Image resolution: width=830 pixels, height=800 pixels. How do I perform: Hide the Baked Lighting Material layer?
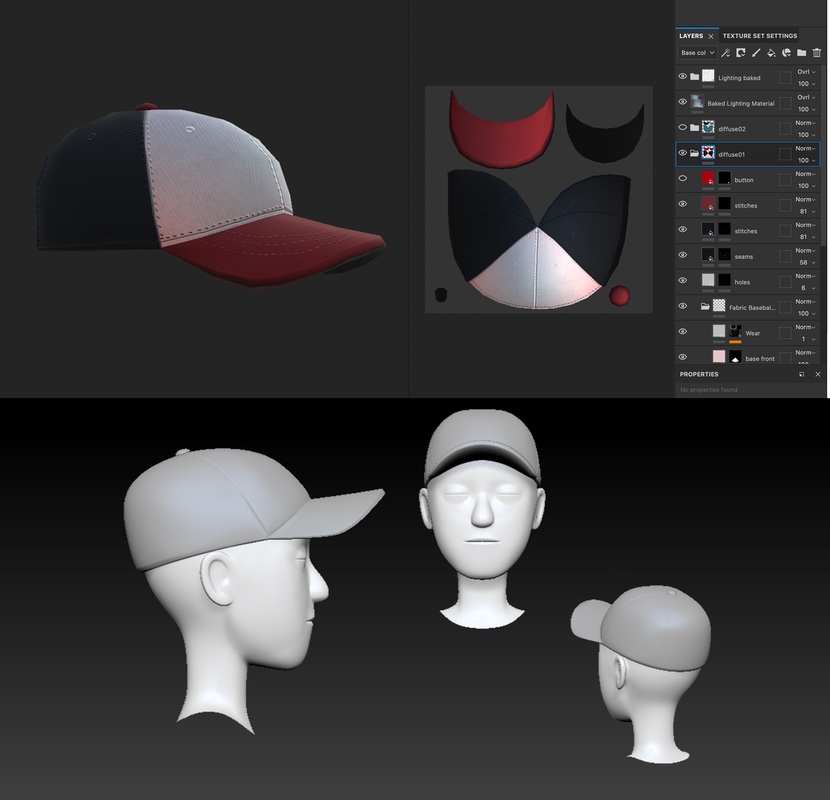click(x=683, y=102)
